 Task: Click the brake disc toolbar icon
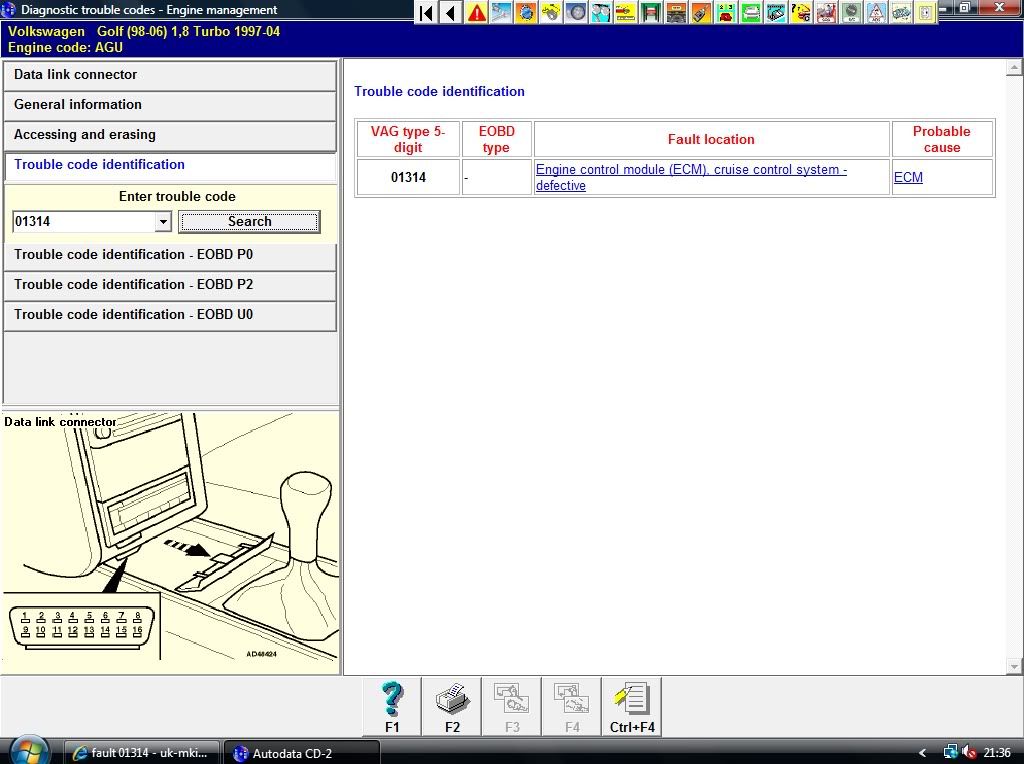coord(576,13)
